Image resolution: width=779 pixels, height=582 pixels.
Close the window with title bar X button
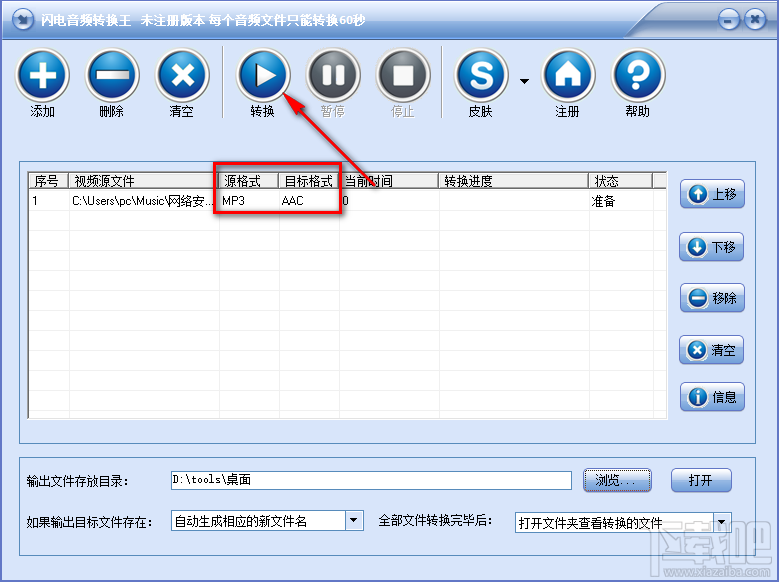755,20
